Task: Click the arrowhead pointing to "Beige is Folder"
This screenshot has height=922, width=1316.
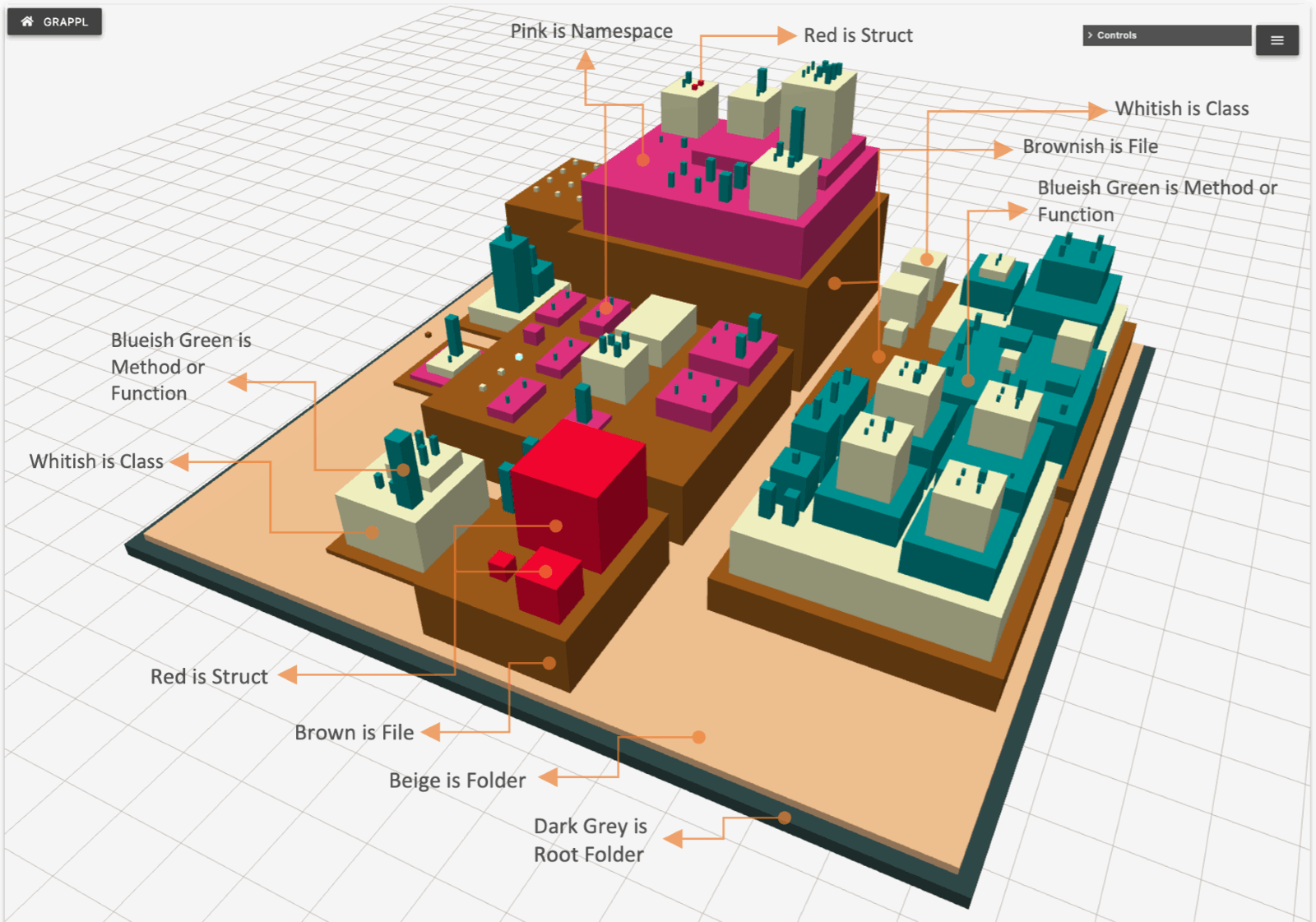Action: 549,776
